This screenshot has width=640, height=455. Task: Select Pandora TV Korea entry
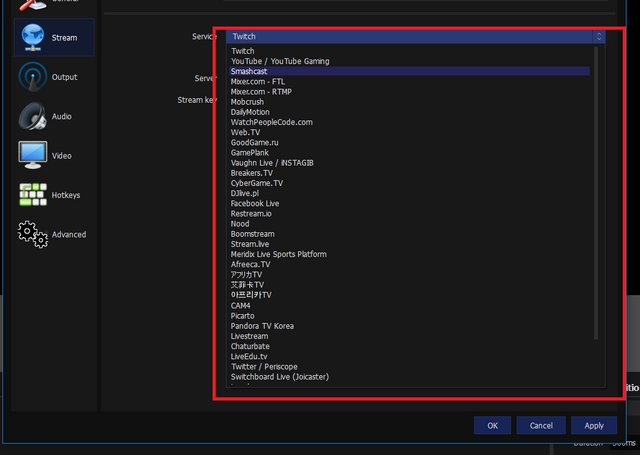coord(409,326)
